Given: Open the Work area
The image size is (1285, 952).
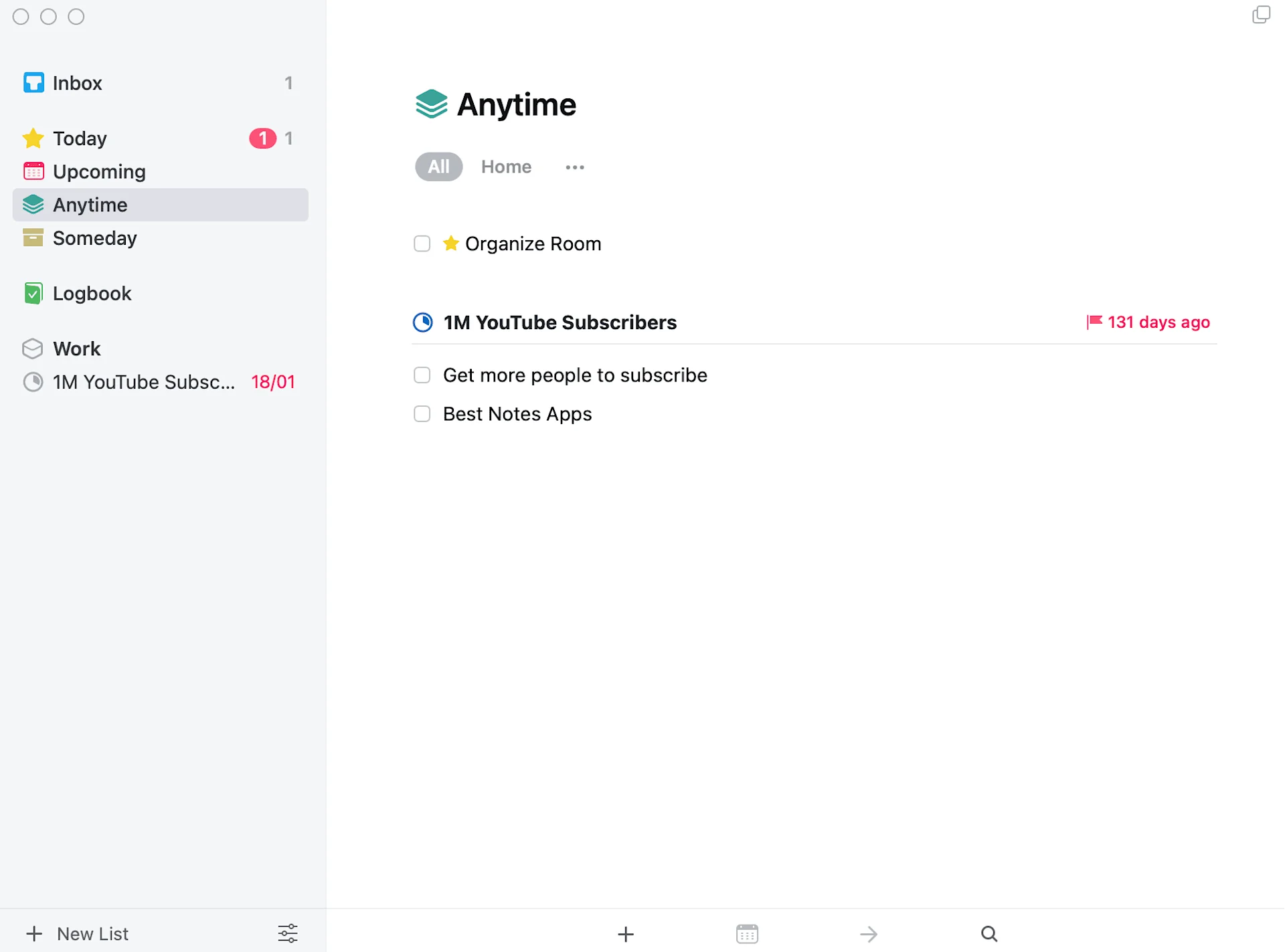Looking at the screenshot, I should coord(76,348).
